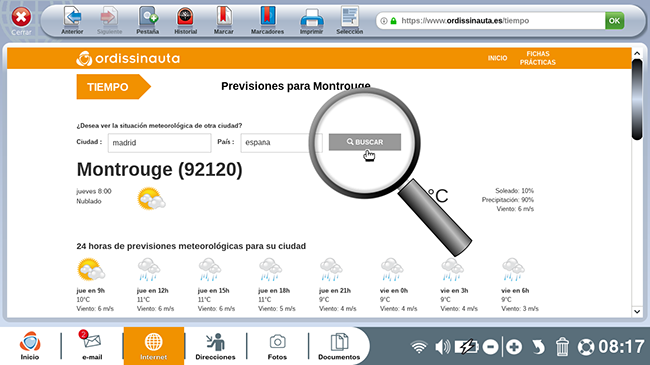The width and height of the screenshot is (650, 365).
Task: Click the Soleado: 10% text
Action: coord(514,191)
